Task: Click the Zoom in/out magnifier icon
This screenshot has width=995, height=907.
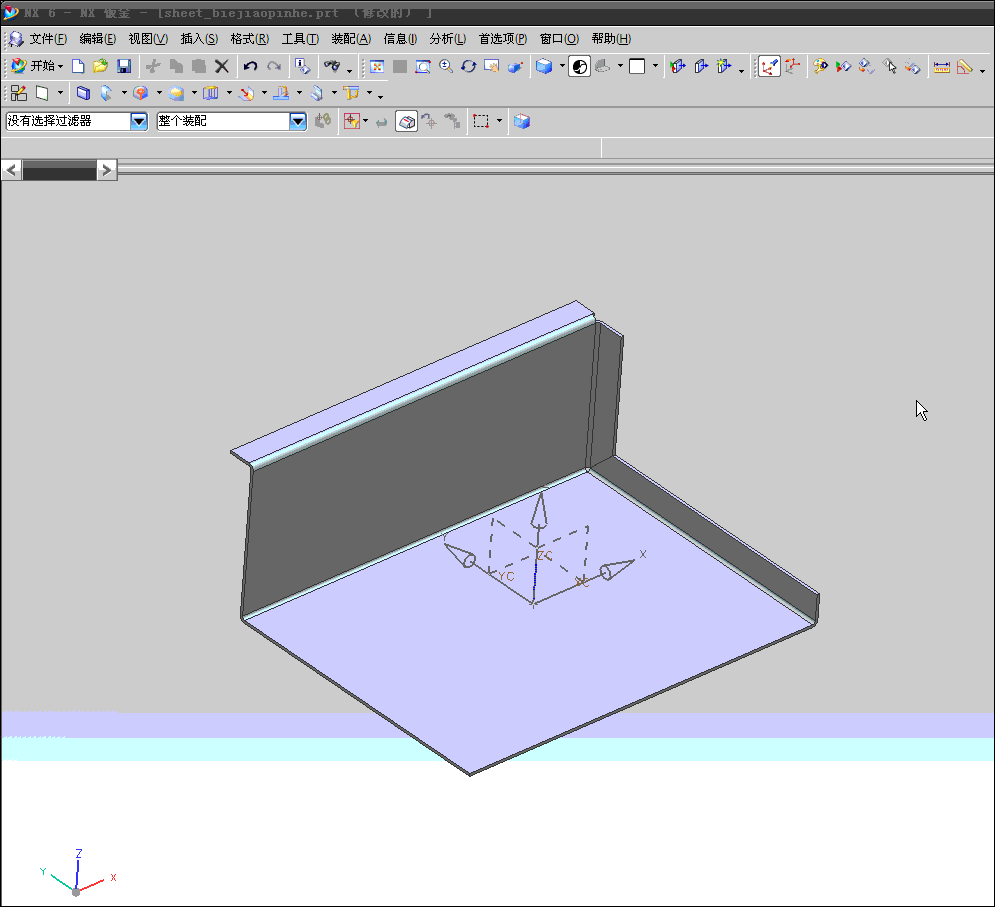Action: click(x=446, y=66)
